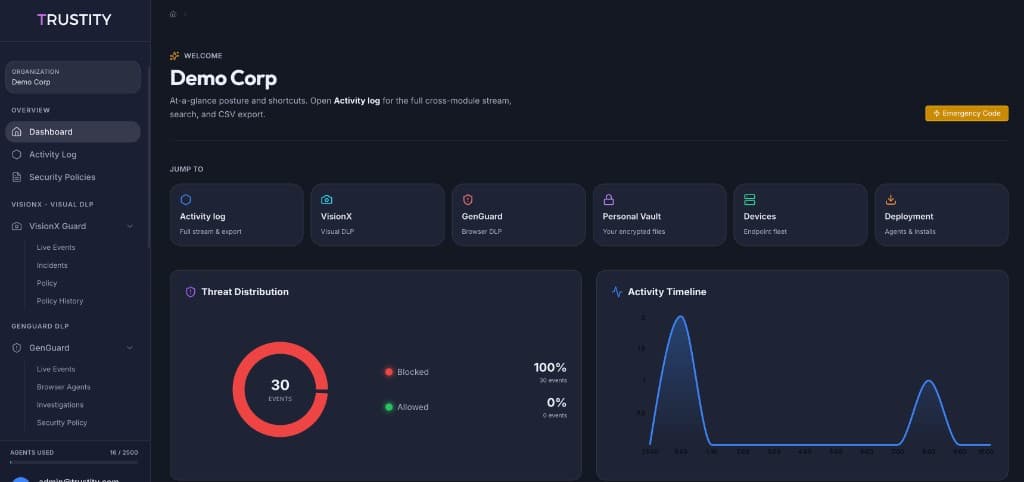The width and height of the screenshot is (1024, 482).
Task: Click the Security Policies document icon
Action: pos(17,177)
